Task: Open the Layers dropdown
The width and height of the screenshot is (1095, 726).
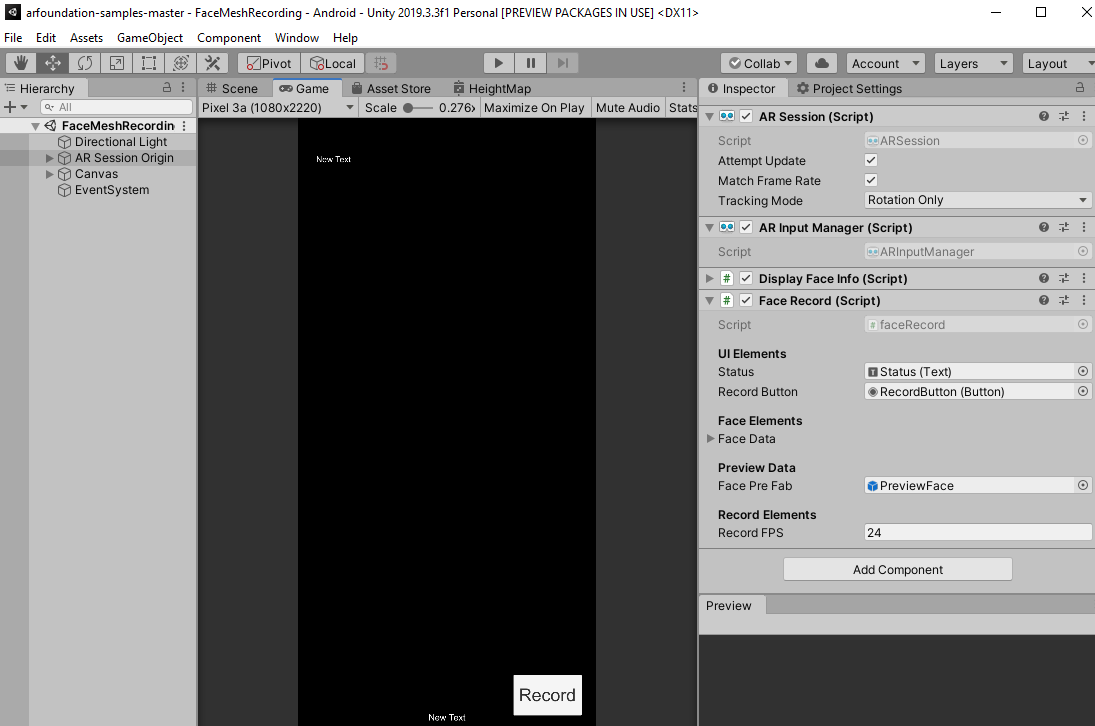Action: [973, 64]
